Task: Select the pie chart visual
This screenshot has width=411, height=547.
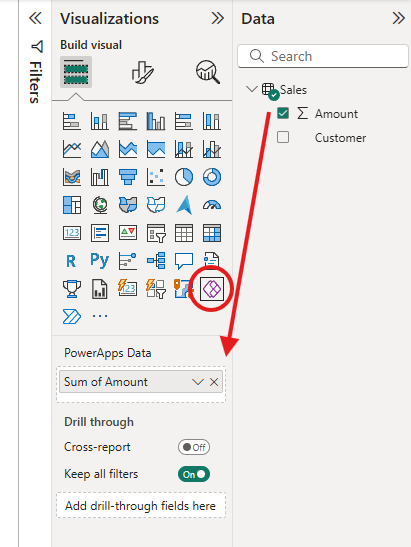Action: tap(184, 177)
